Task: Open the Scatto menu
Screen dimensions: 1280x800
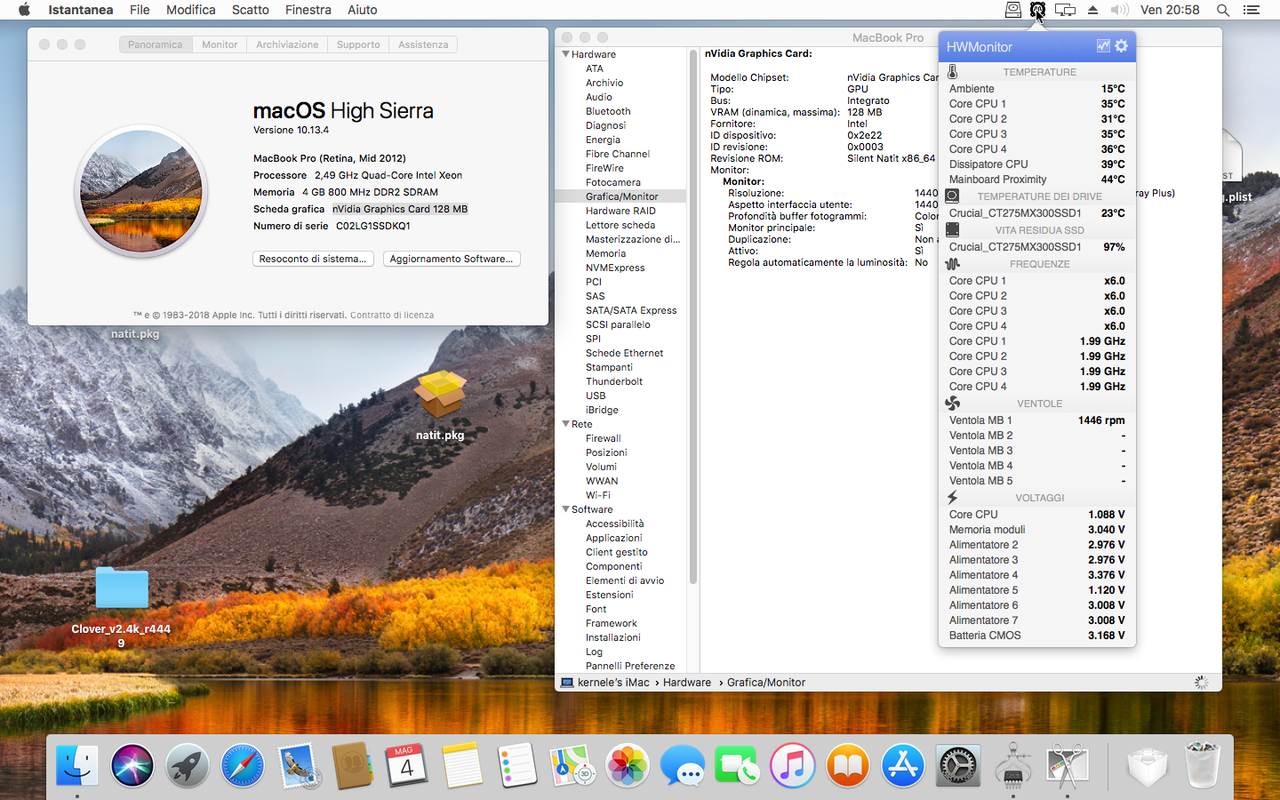Action: click(250, 10)
